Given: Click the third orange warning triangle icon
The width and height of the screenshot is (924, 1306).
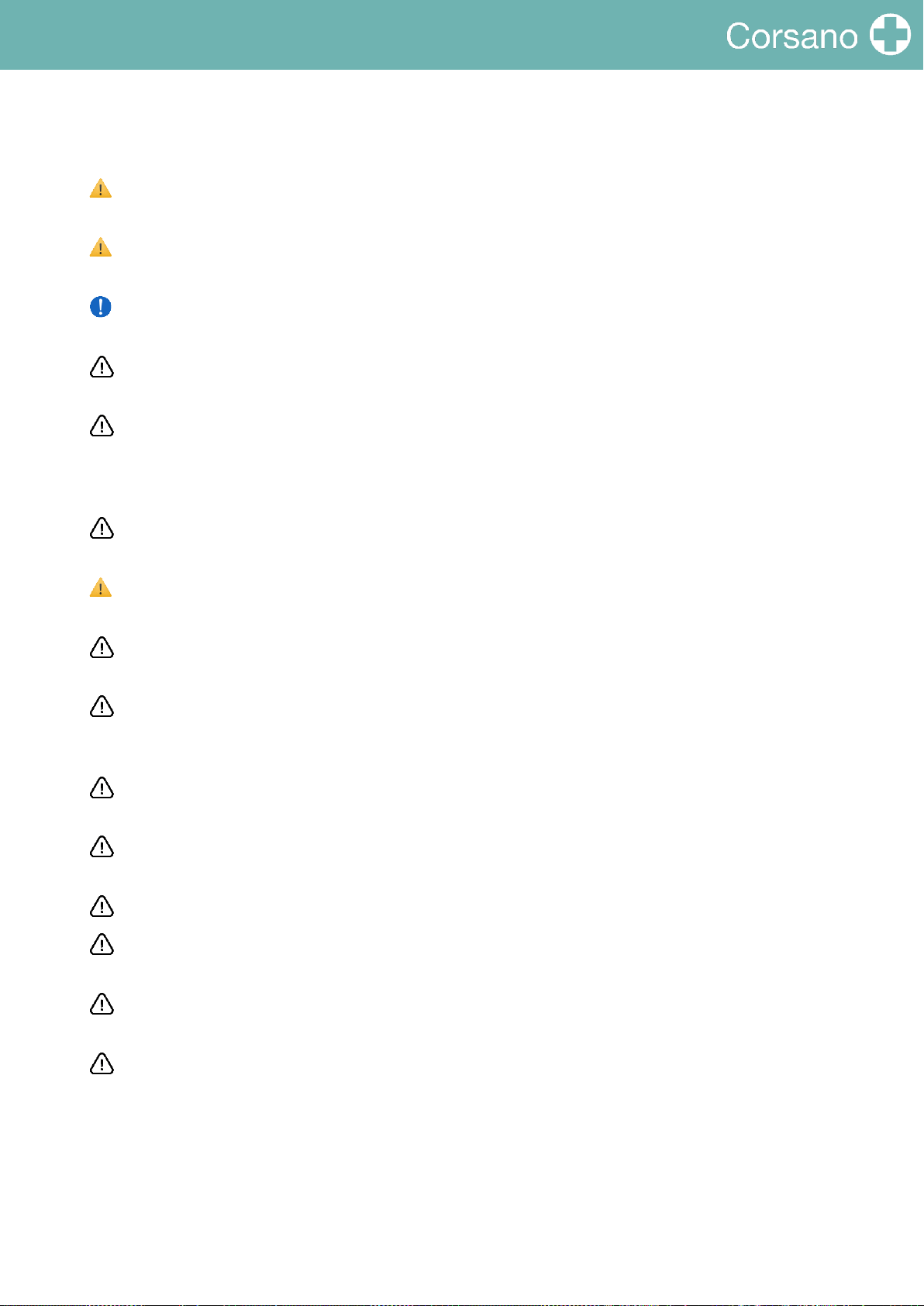Looking at the screenshot, I should click(101, 588).
